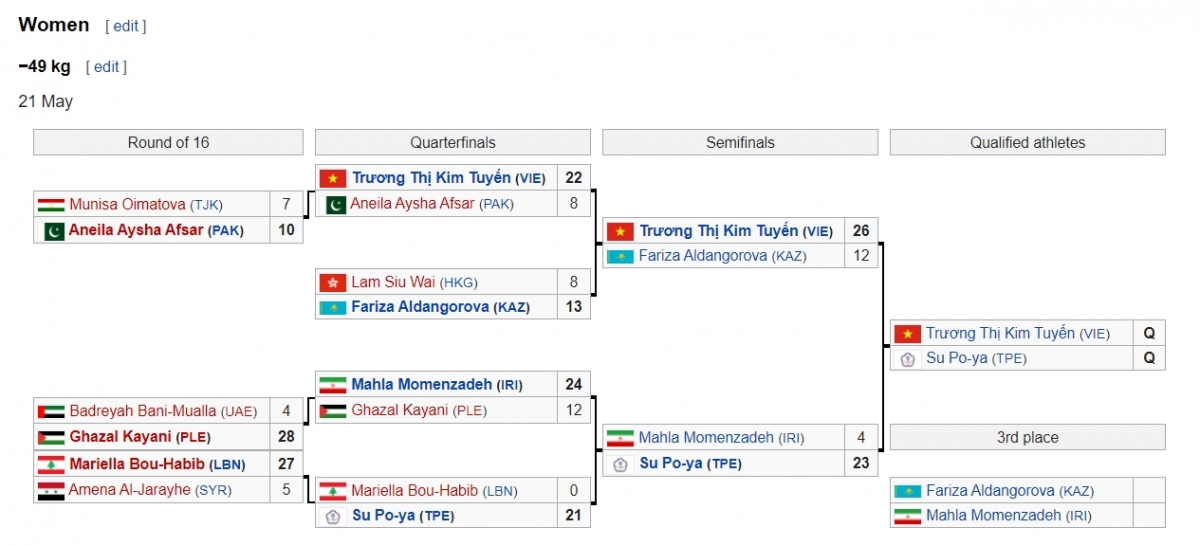
Task: Open Amena Al-Jarayhe's page link
Action: [x=129, y=490]
